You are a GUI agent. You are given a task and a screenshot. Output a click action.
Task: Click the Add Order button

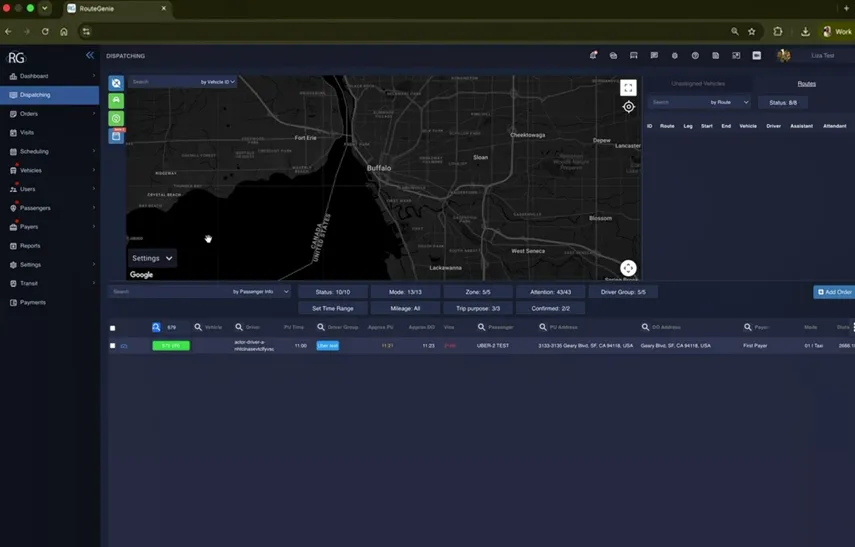pos(834,292)
